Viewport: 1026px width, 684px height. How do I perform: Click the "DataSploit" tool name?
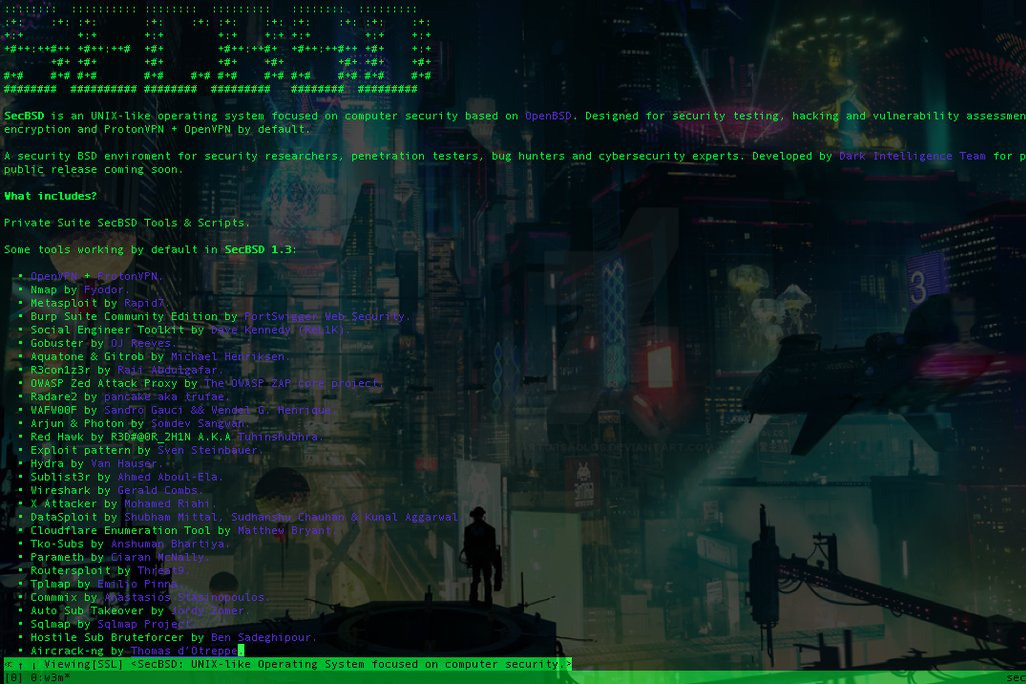[64, 517]
